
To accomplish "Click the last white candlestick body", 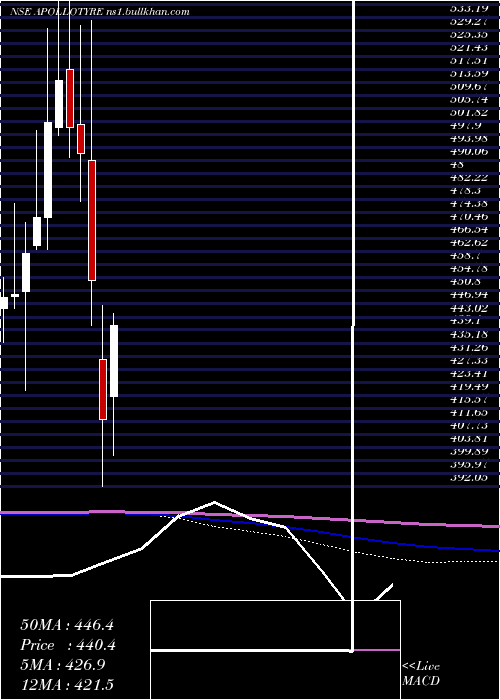I will (114, 361).
